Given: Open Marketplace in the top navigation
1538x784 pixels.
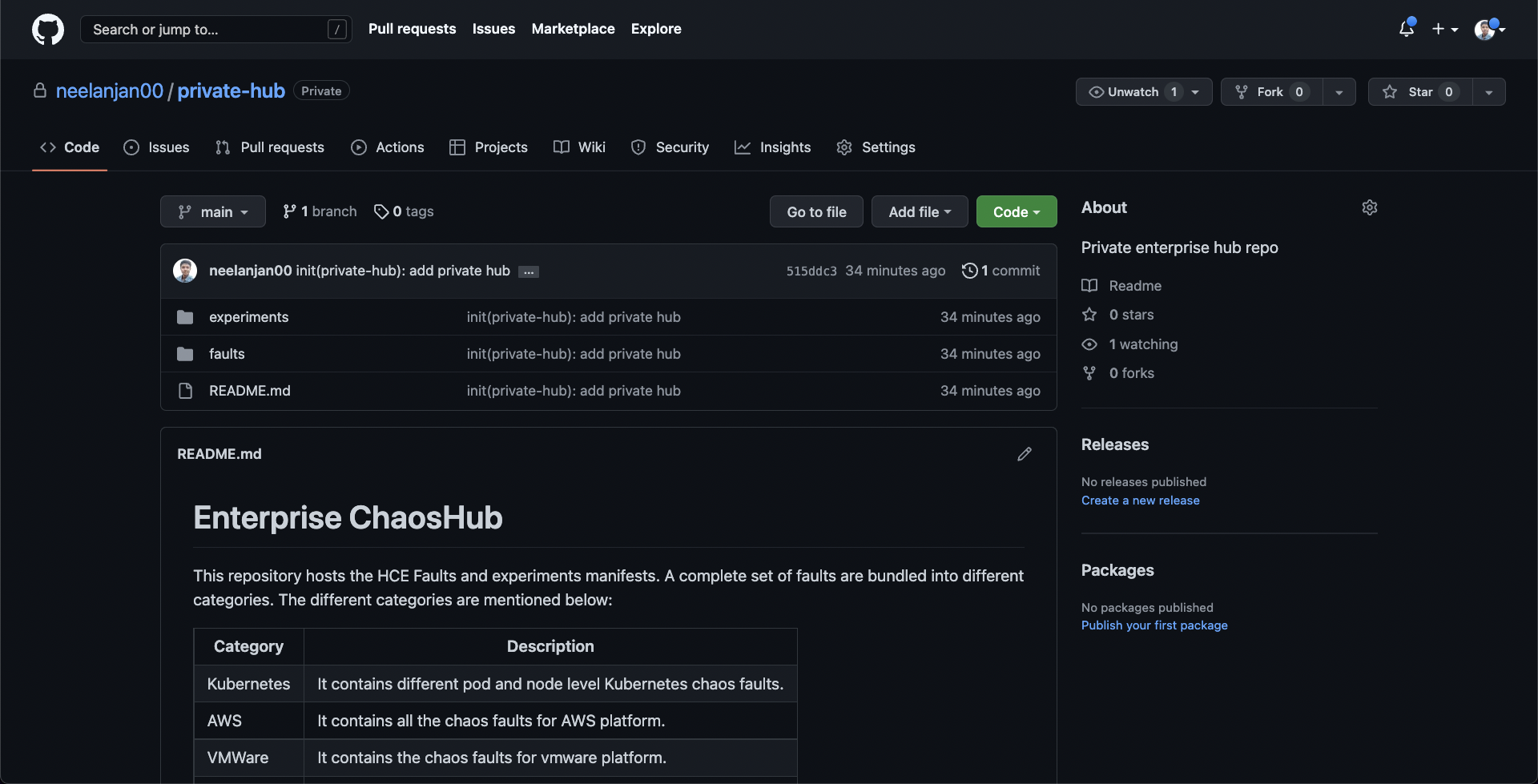Looking at the screenshot, I should point(574,29).
